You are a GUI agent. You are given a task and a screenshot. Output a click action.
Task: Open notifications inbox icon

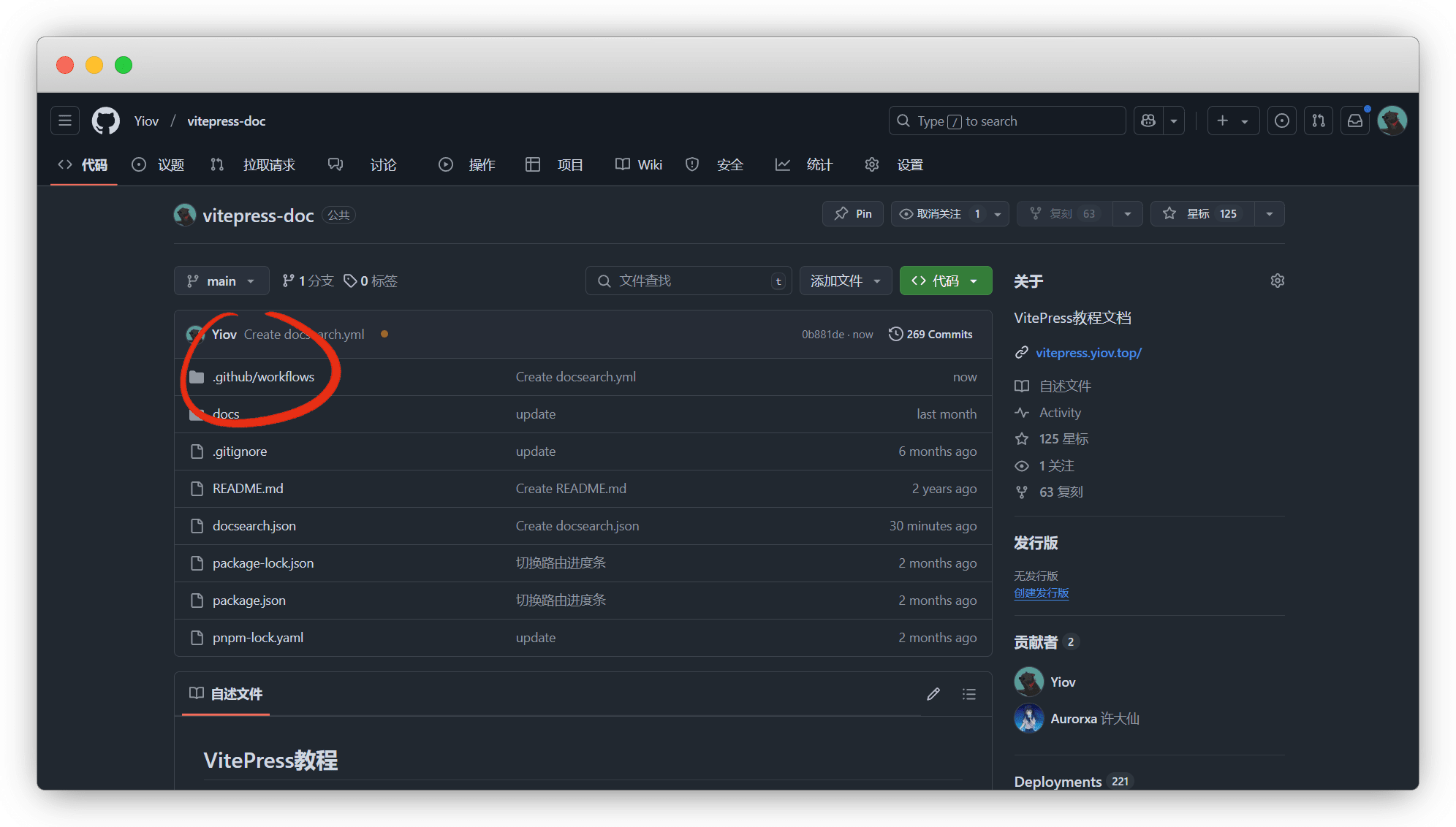tap(1354, 121)
